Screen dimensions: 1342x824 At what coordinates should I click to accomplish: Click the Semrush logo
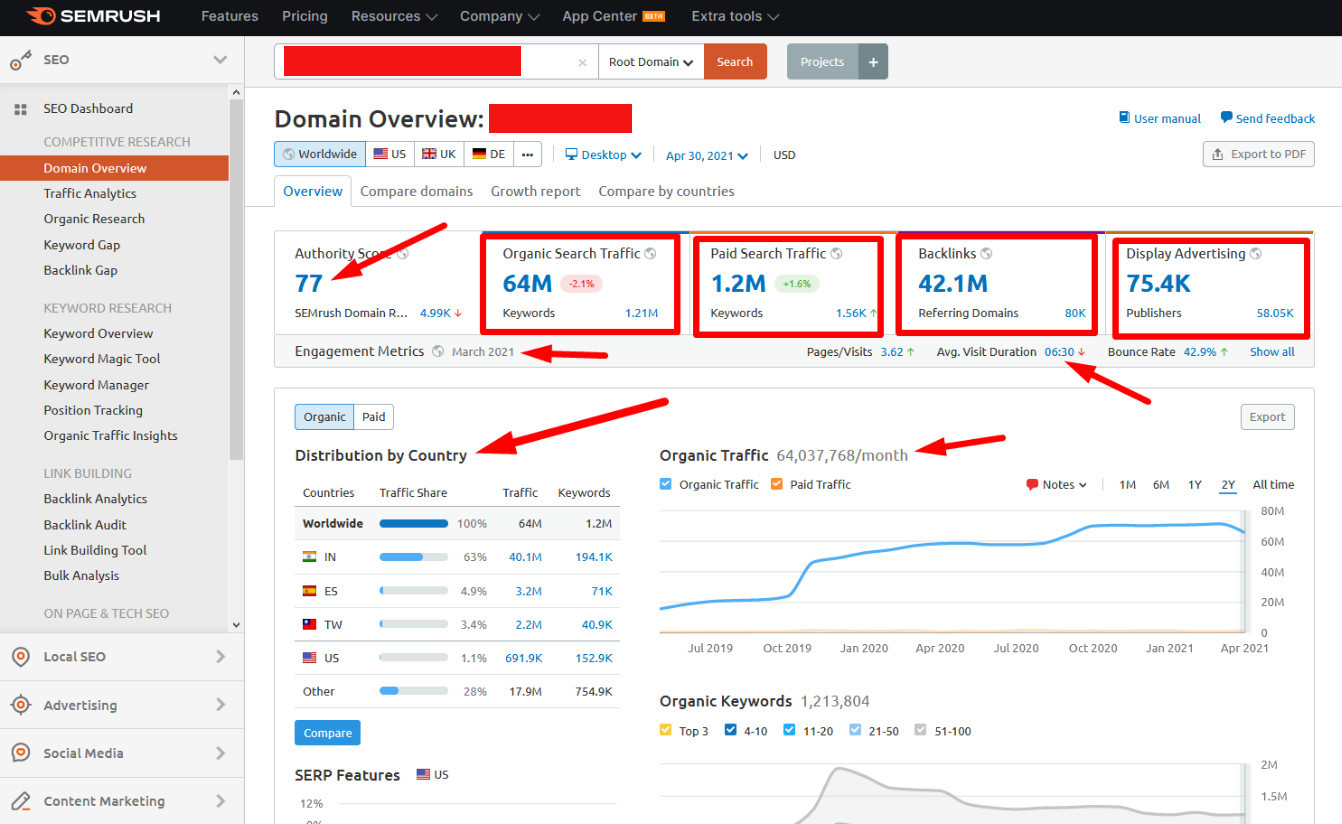tap(93, 17)
